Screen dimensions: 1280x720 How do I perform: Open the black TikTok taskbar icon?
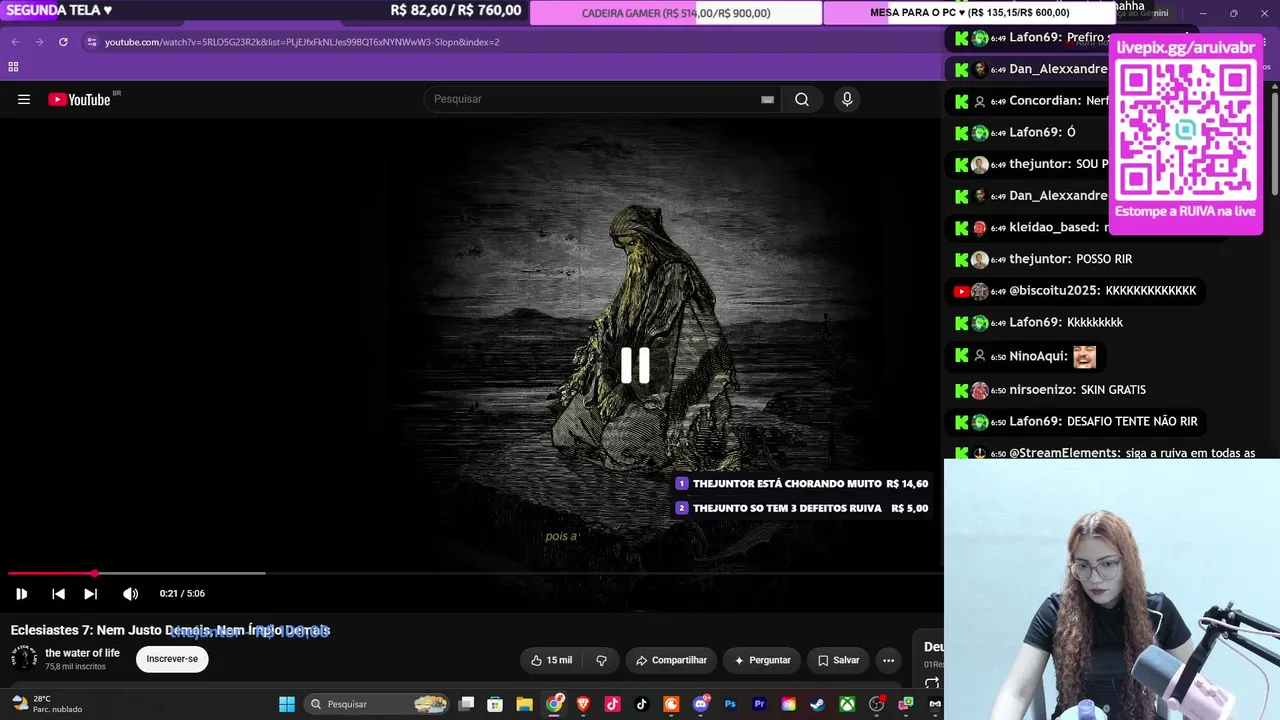point(642,704)
